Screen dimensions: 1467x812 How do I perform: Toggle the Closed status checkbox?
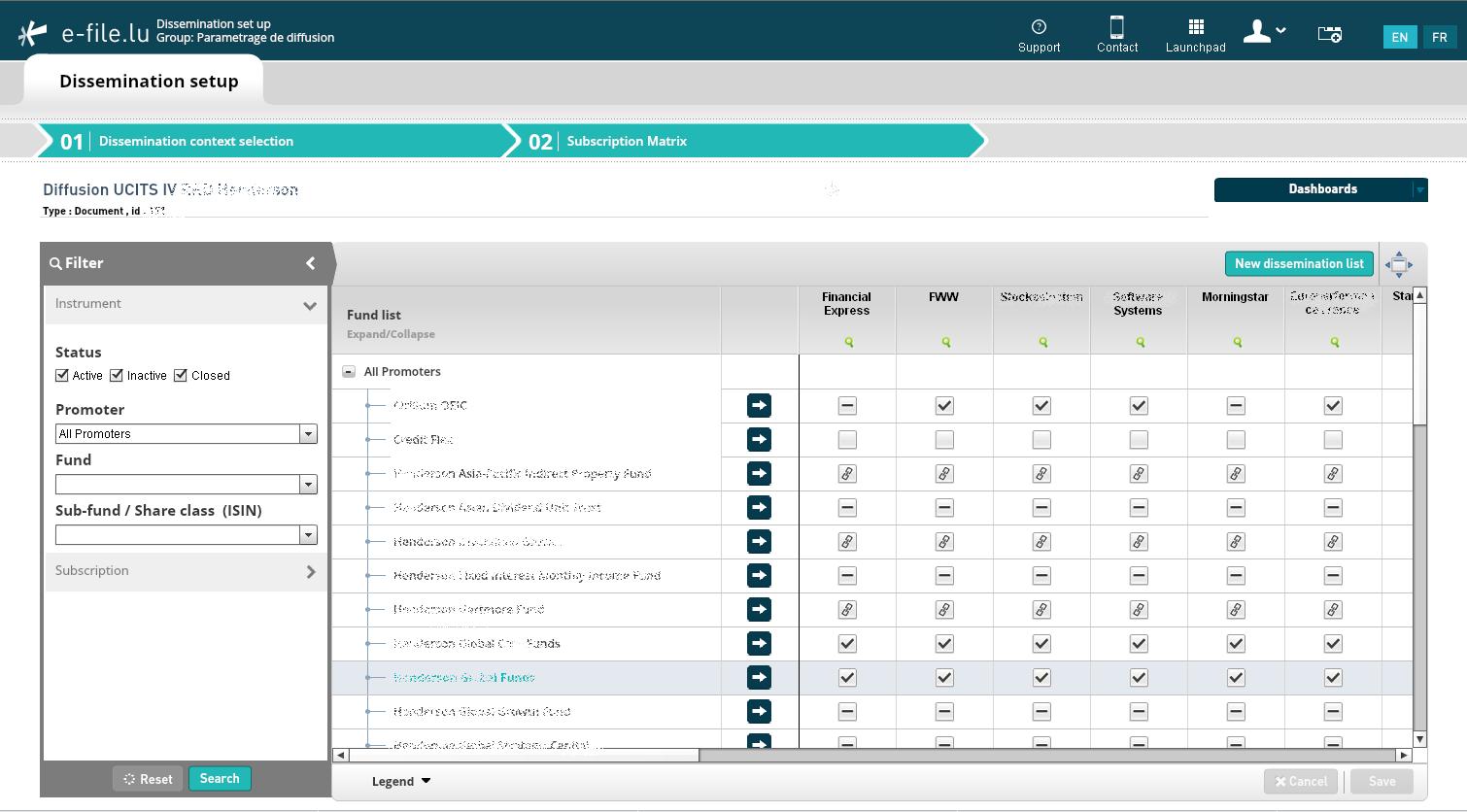pos(181,375)
